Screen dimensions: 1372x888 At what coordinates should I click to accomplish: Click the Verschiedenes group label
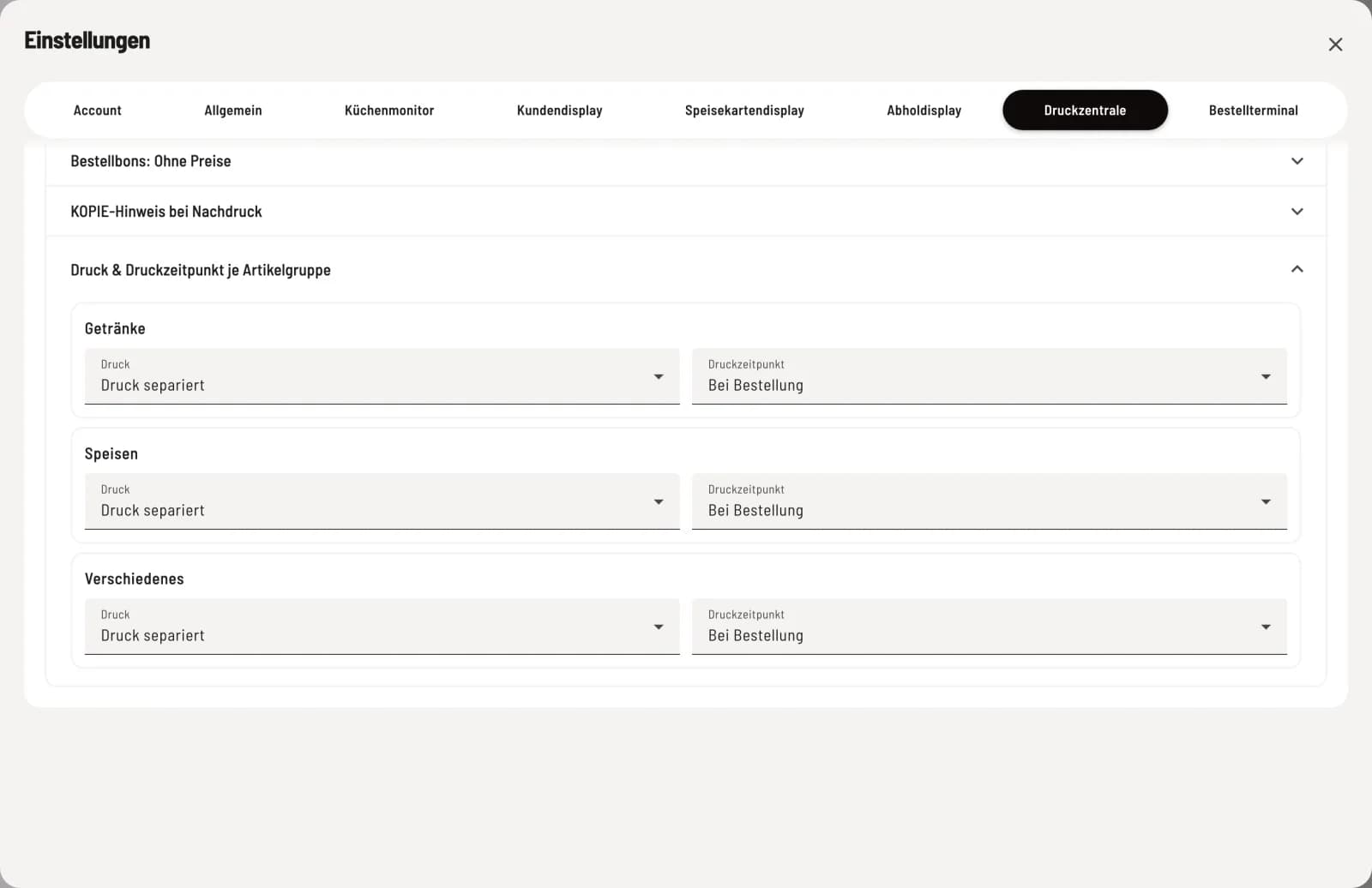[135, 579]
